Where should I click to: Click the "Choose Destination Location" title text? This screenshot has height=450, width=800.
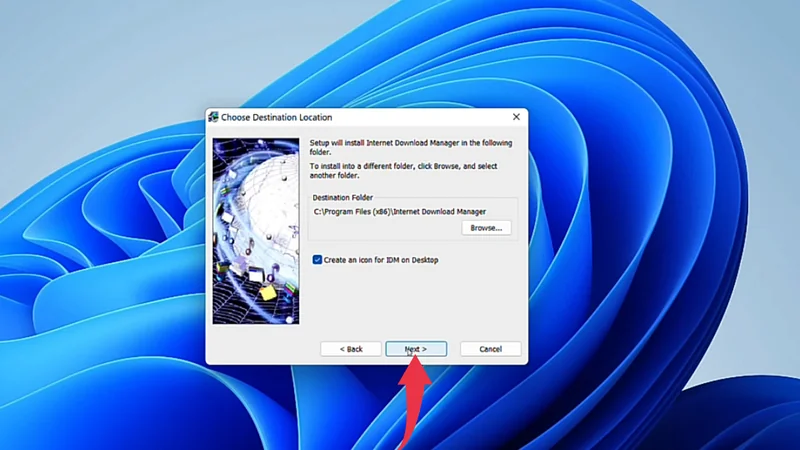tap(277, 117)
